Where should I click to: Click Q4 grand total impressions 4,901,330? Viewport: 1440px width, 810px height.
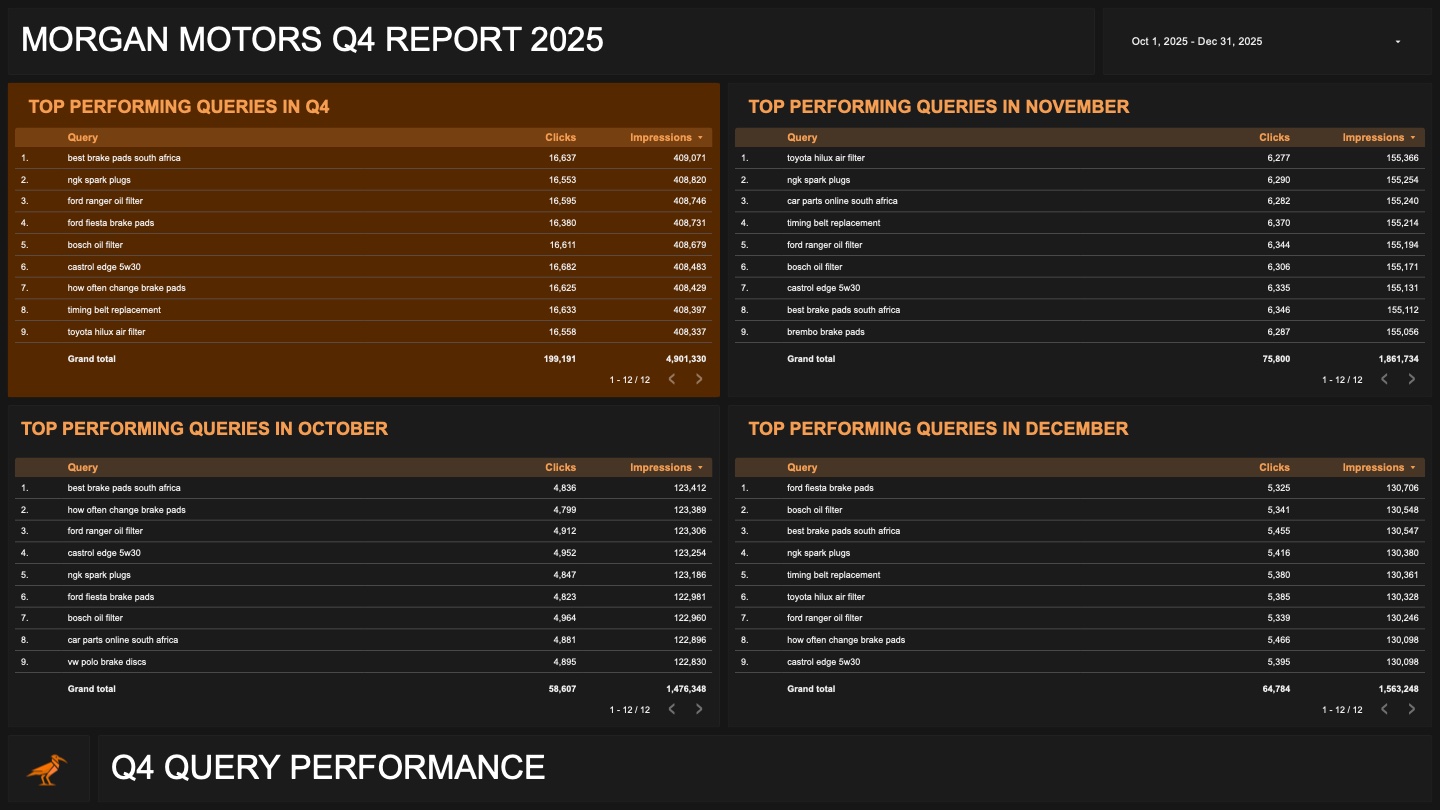[686, 359]
